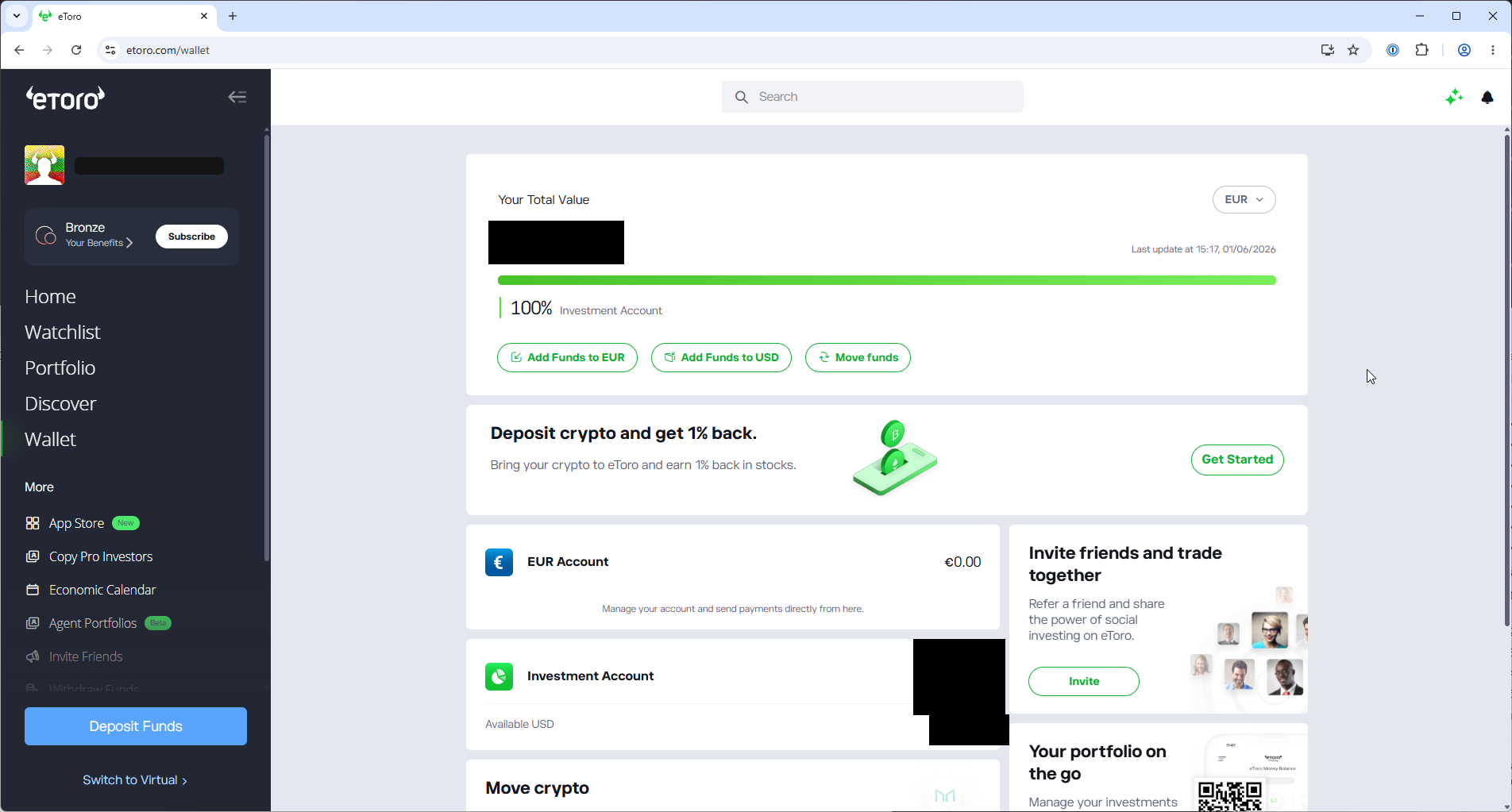Open a new browser tab
The height and width of the screenshot is (812, 1512).
point(233,16)
